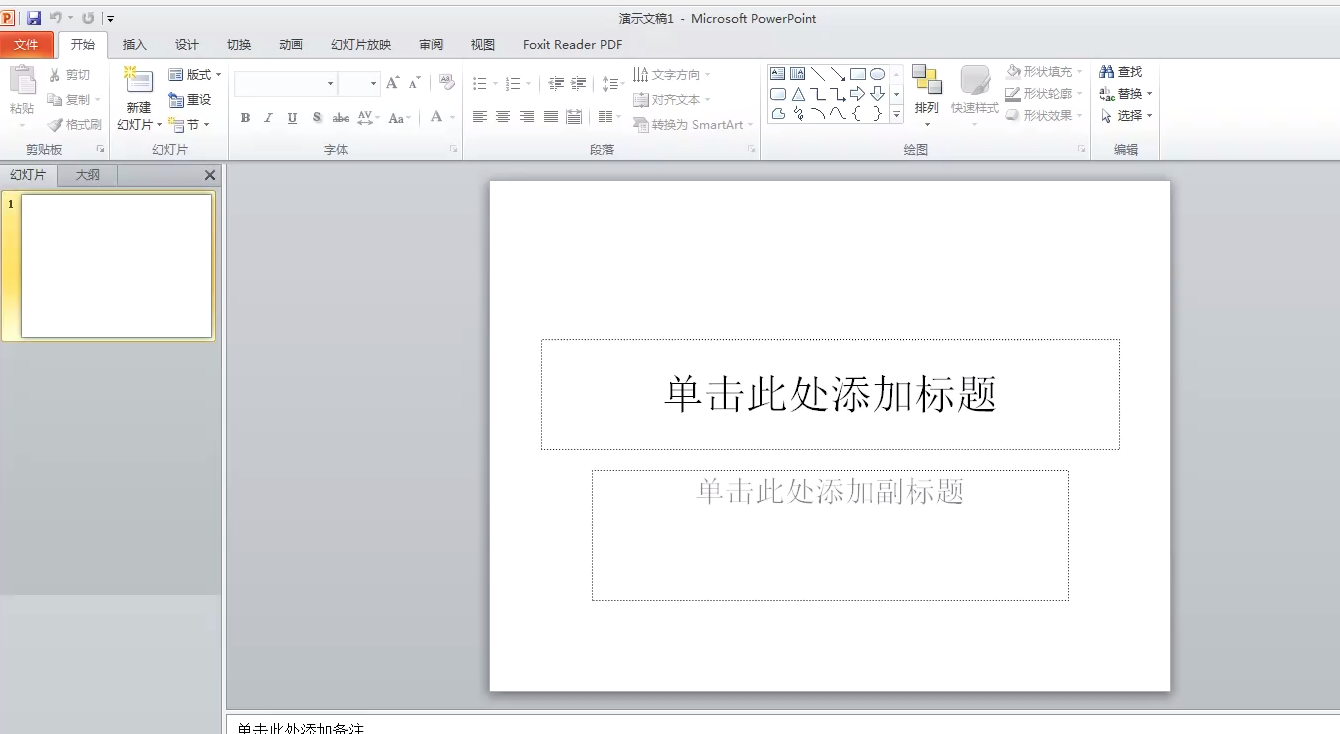Screen dimensions: 1340x734
Task: Open the 切换 transitions tab
Action: click(239, 45)
